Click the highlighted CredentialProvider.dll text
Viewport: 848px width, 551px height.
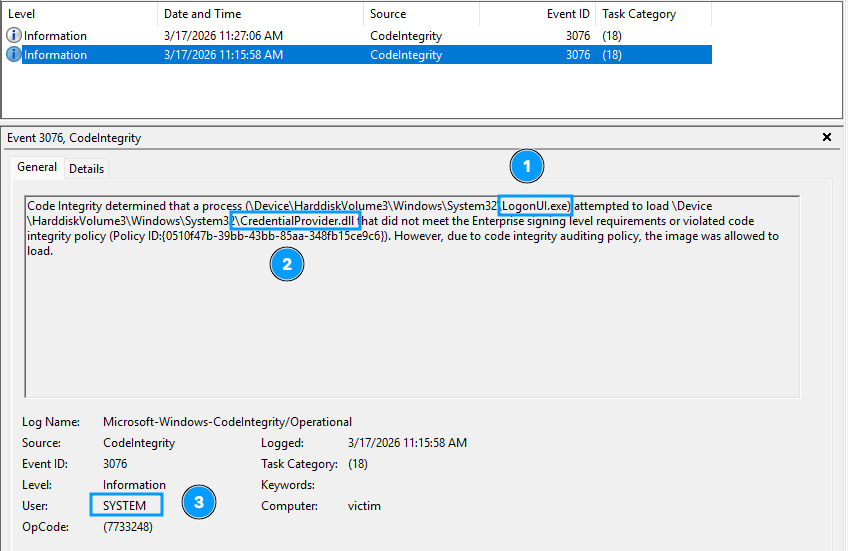[294, 221]
